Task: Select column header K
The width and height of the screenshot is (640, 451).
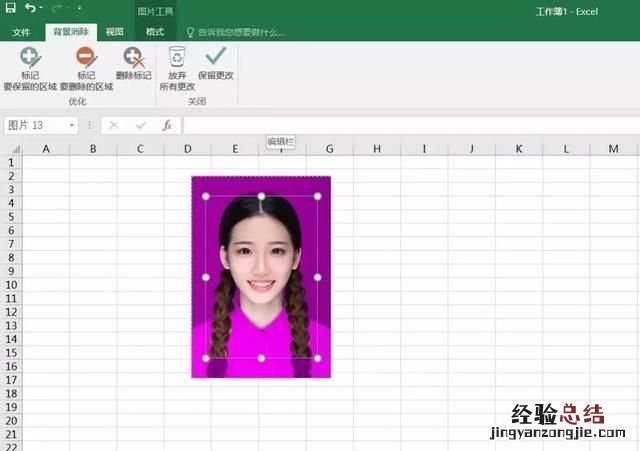Action: click(519, 149)
